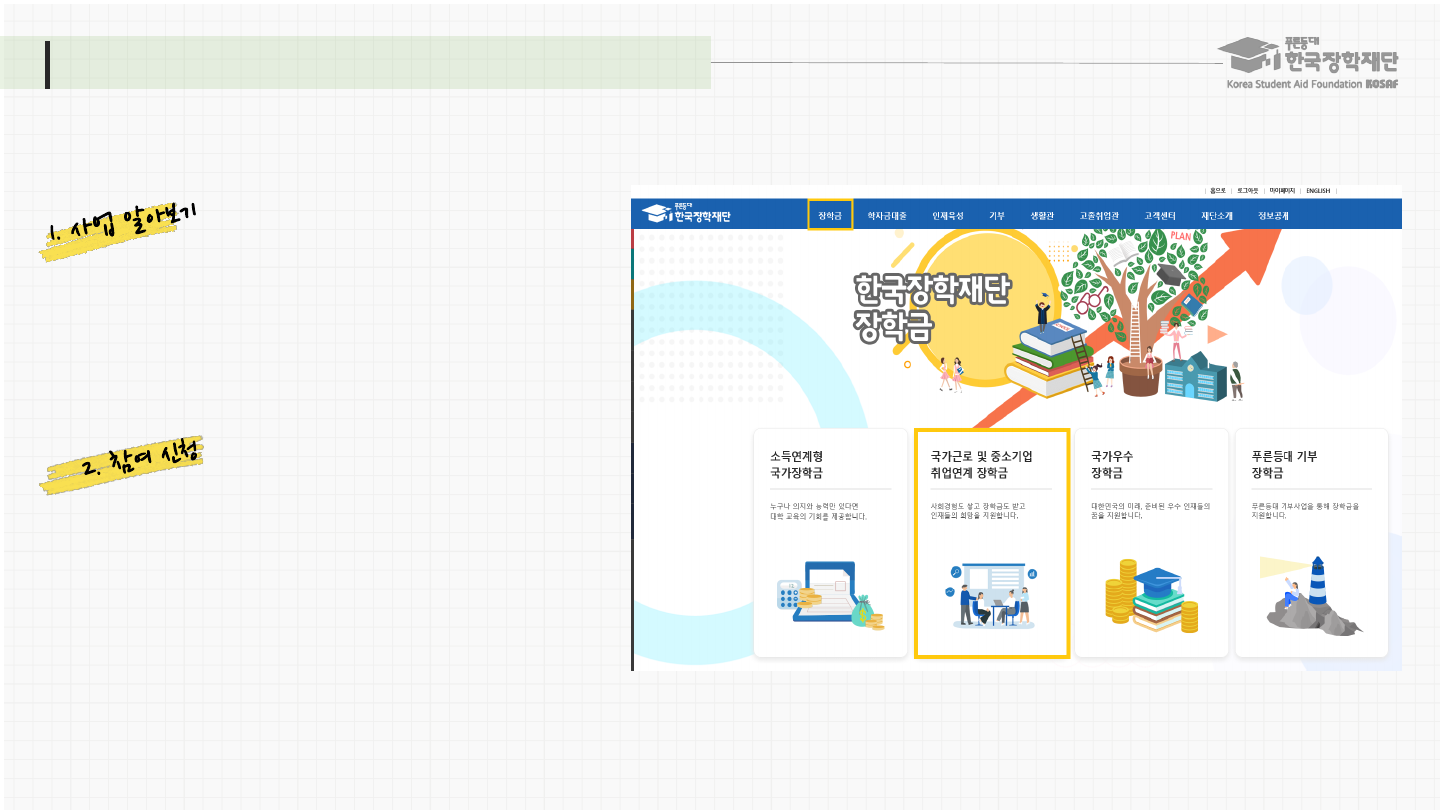
Task: Open the 고객센터 menu
Action: (1160, 215)
